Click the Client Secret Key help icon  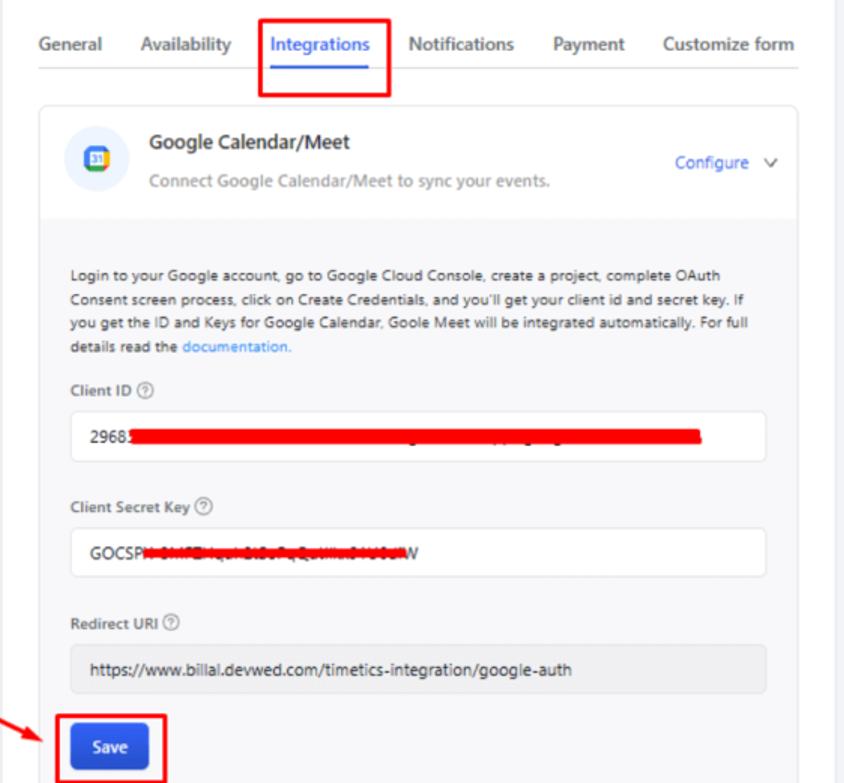pyautogui.click(x=203, y=506)
